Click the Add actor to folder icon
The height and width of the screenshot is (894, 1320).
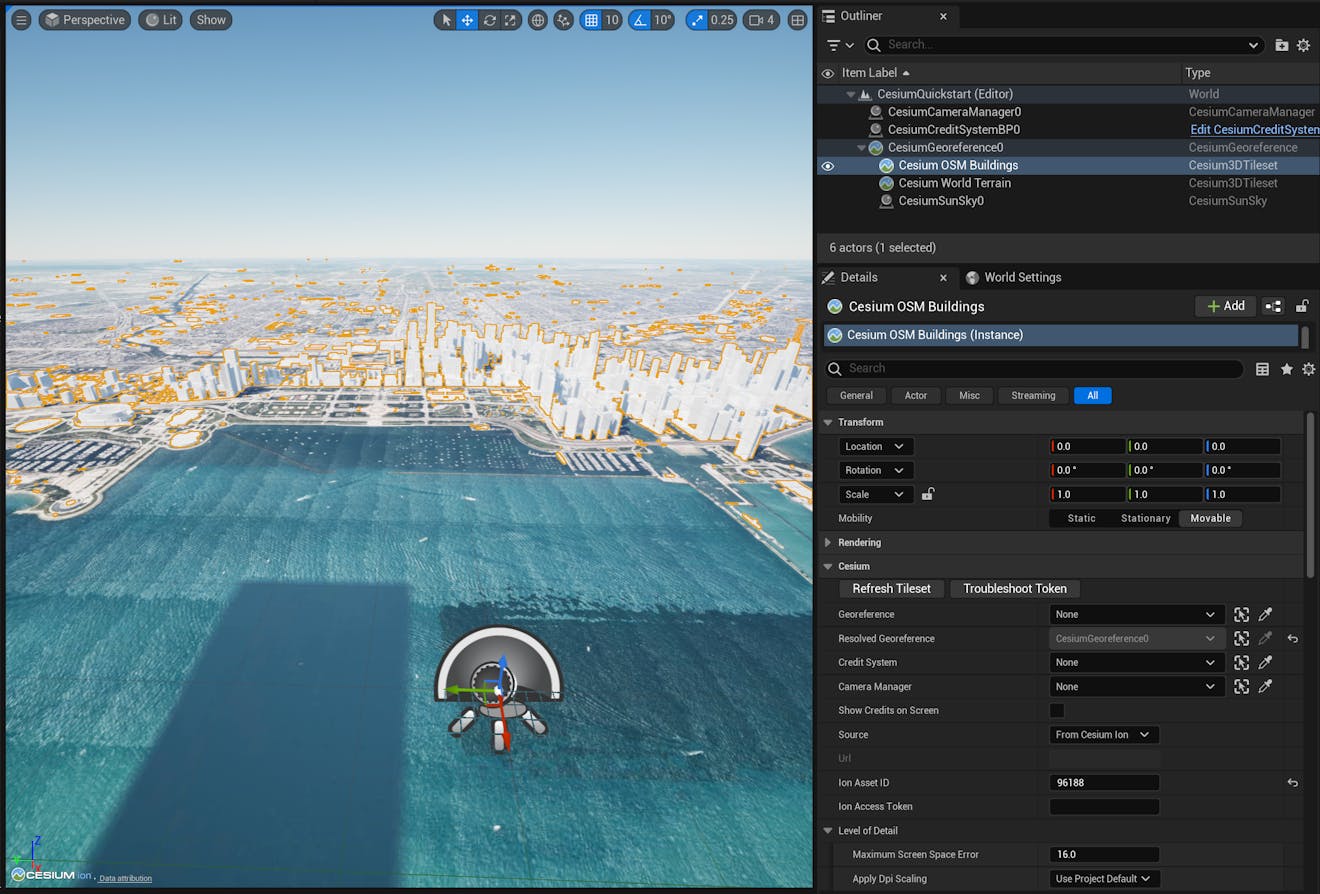(1281, 44)
